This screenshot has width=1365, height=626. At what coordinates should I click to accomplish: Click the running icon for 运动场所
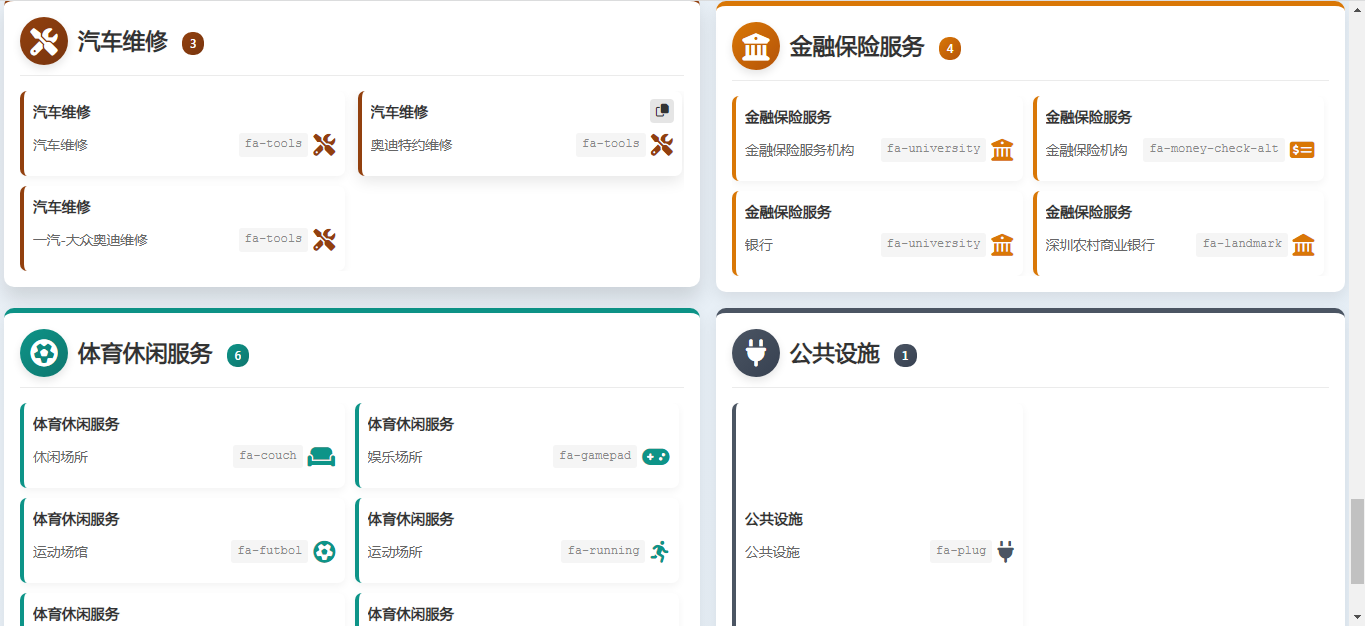(659, 551)
